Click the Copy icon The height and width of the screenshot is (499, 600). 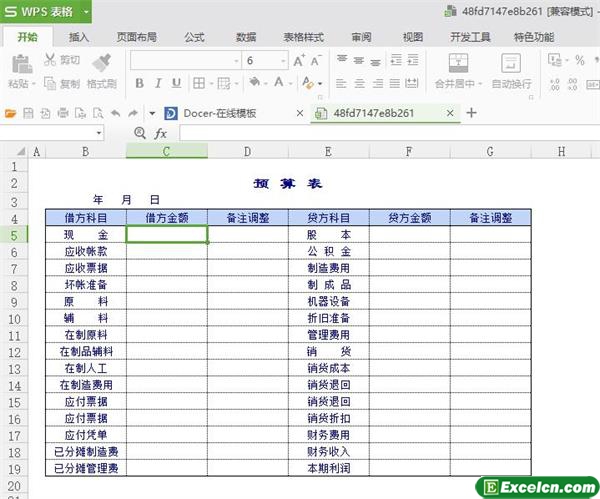coord(50,83)
